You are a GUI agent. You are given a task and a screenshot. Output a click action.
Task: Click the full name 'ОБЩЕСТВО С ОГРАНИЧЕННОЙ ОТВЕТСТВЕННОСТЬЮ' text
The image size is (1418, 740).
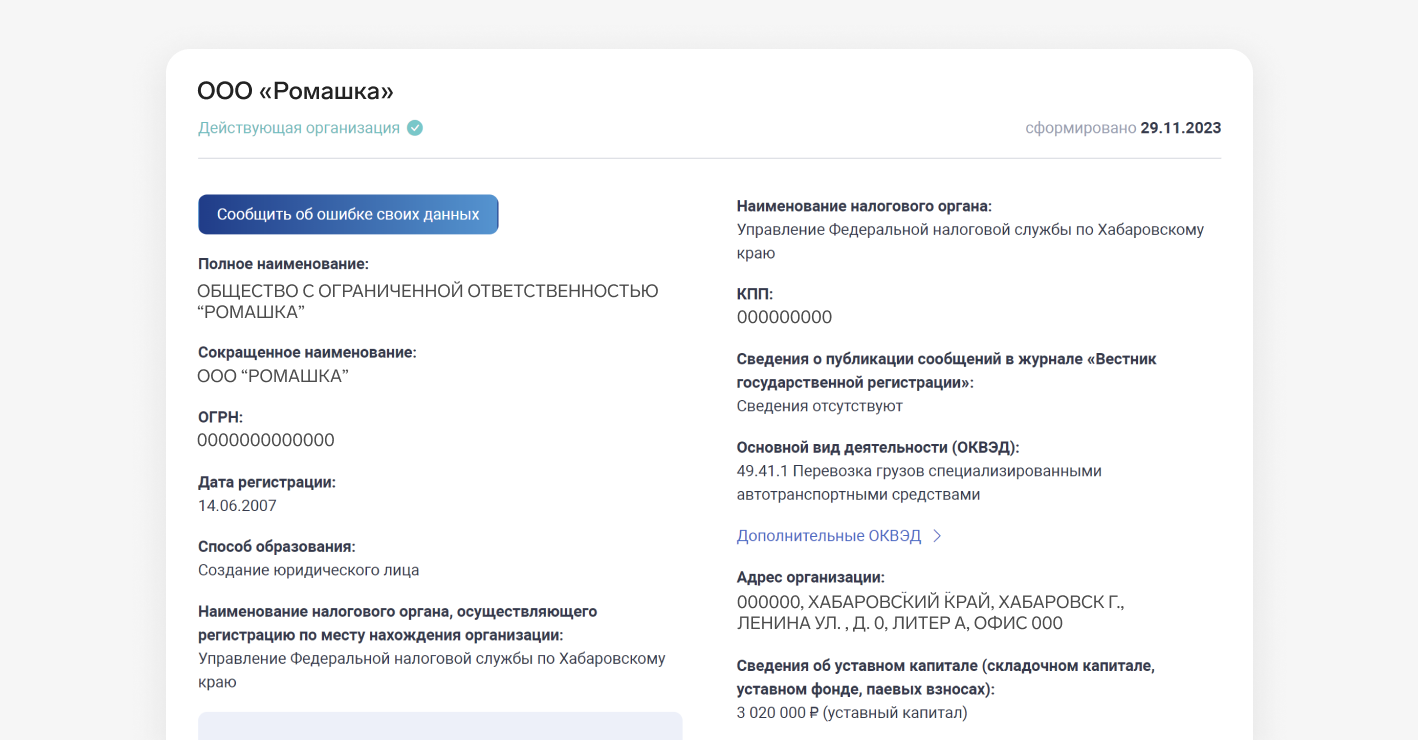coord(427,292)
